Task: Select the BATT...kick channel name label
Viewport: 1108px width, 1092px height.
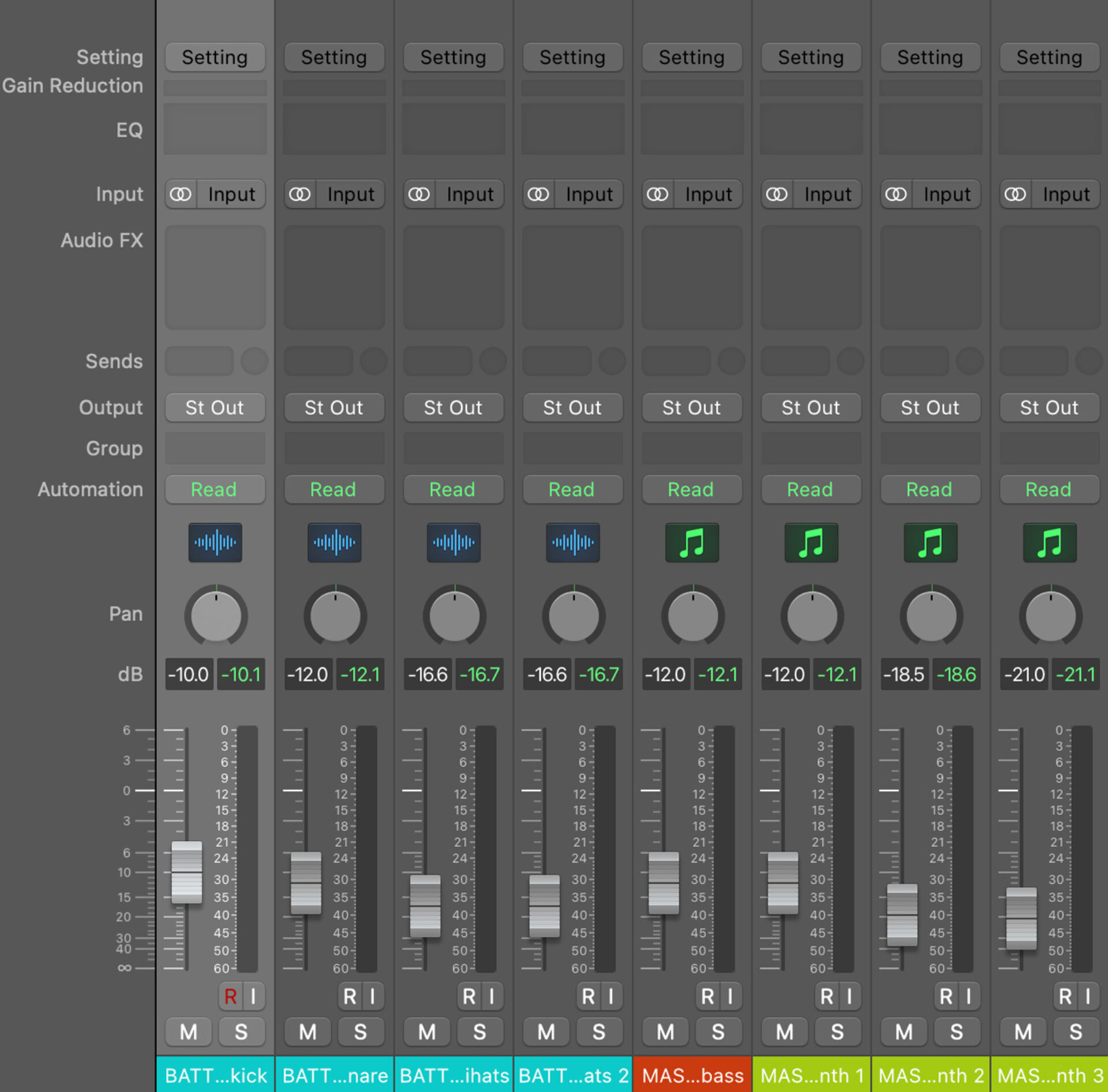Action: (215, 1074)
